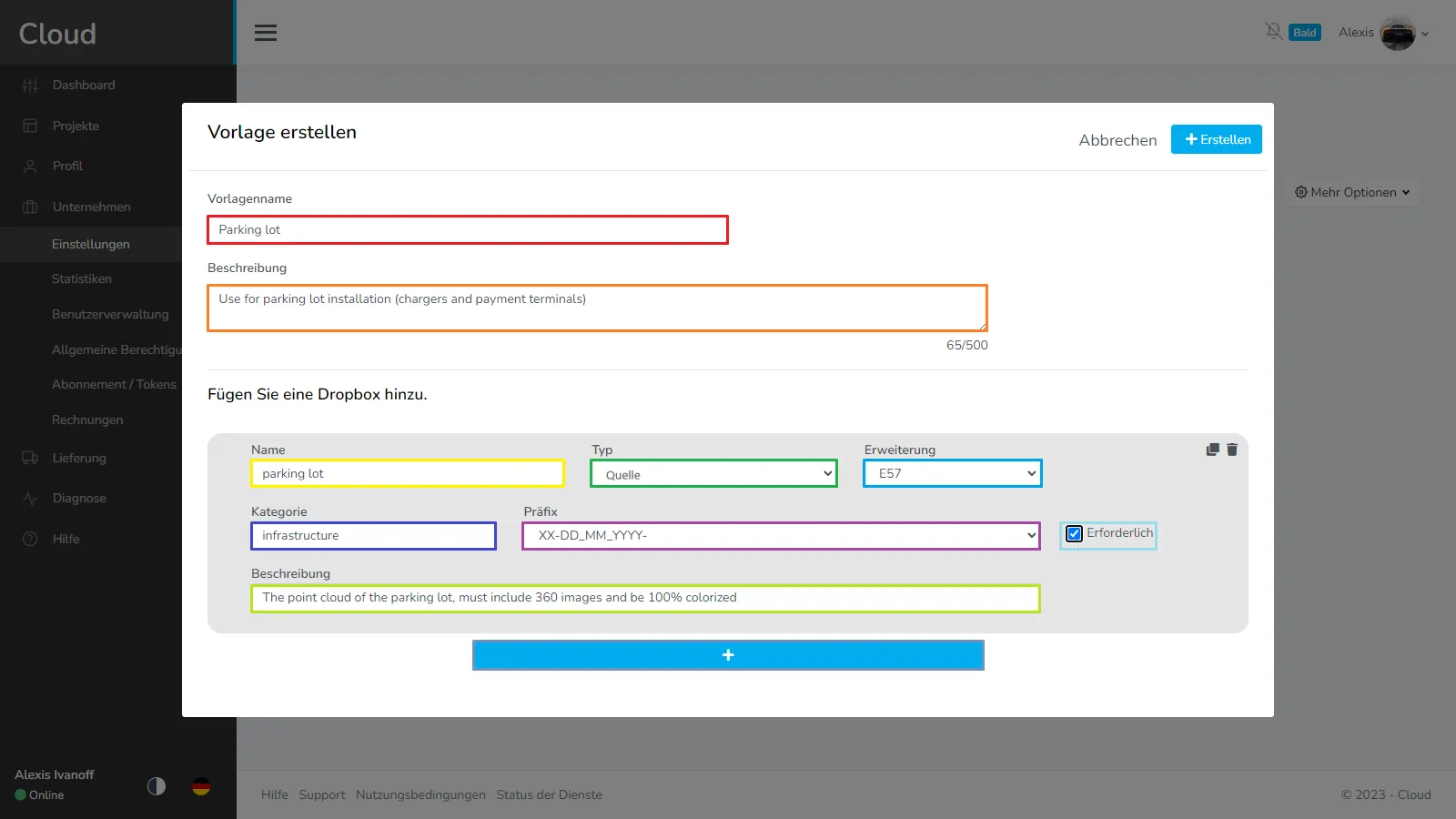This screenshot has width=1456, height=819.
Task: Select Rechnungen submenu item
Action: point(87,420)
